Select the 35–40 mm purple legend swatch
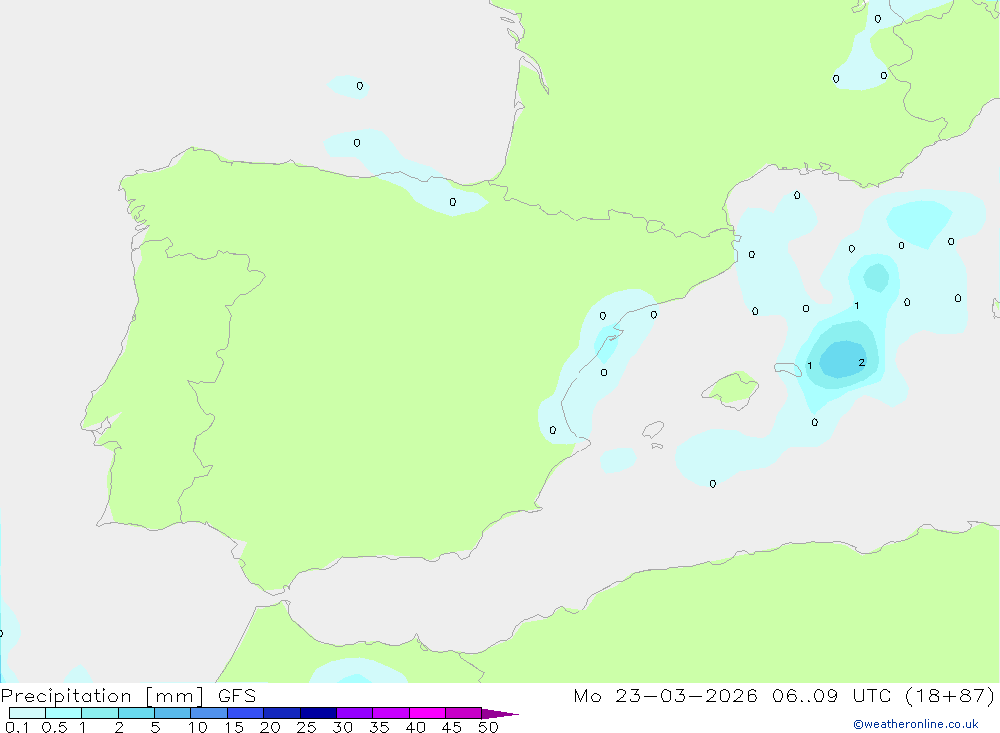 click(390, 713)
